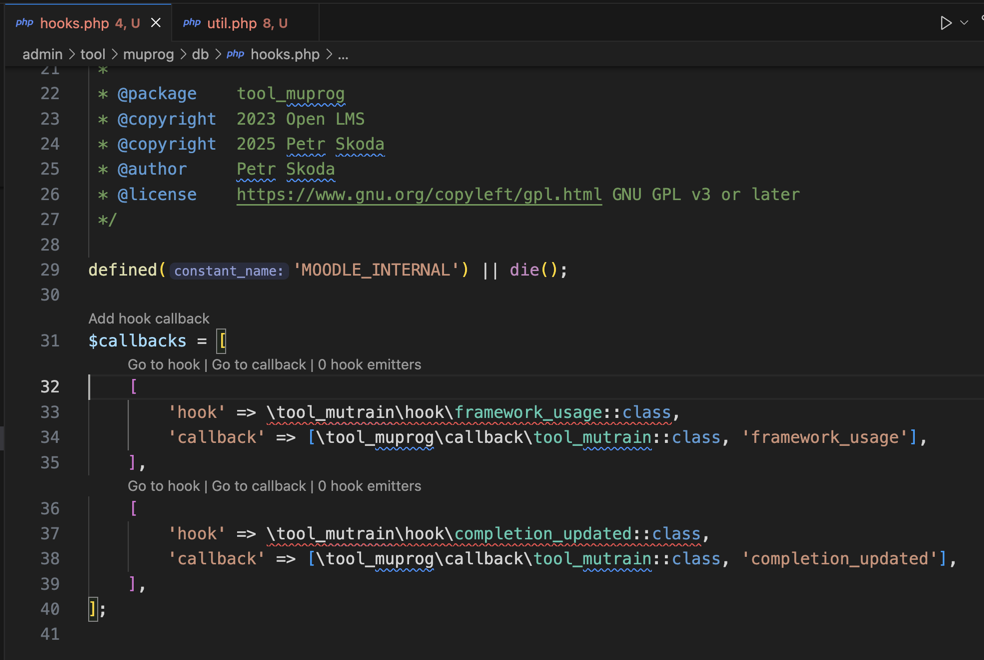Click the PHP icon in the breadcrumb
Viewport: 984px width, 660px height.
(x=235, y=55)
